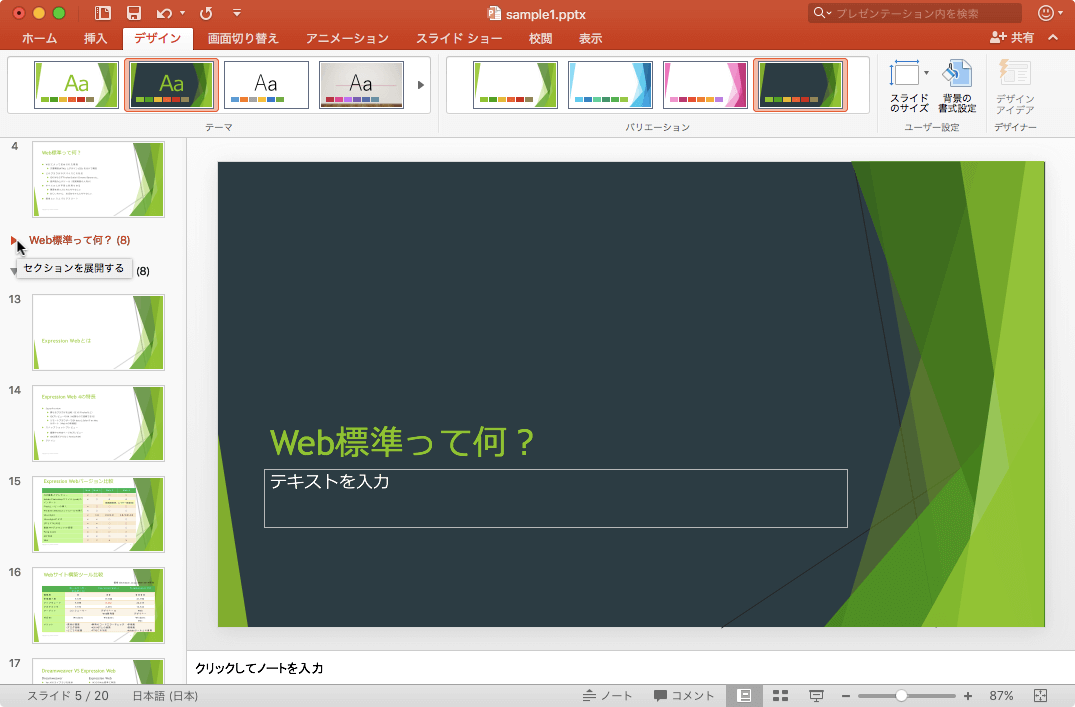Switch to アニメーション tab

(347, 38)
